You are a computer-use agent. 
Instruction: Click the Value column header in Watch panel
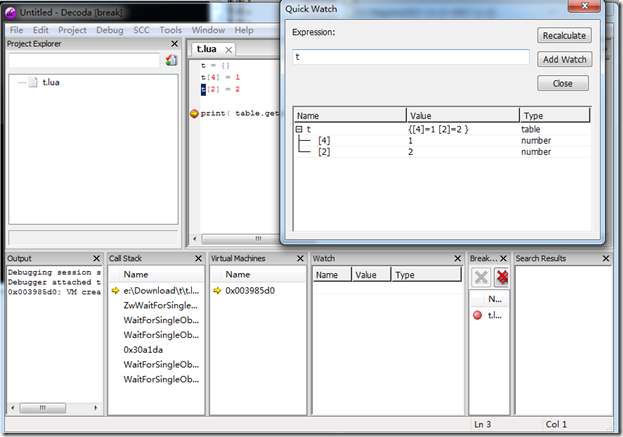(x=371, y=275)
